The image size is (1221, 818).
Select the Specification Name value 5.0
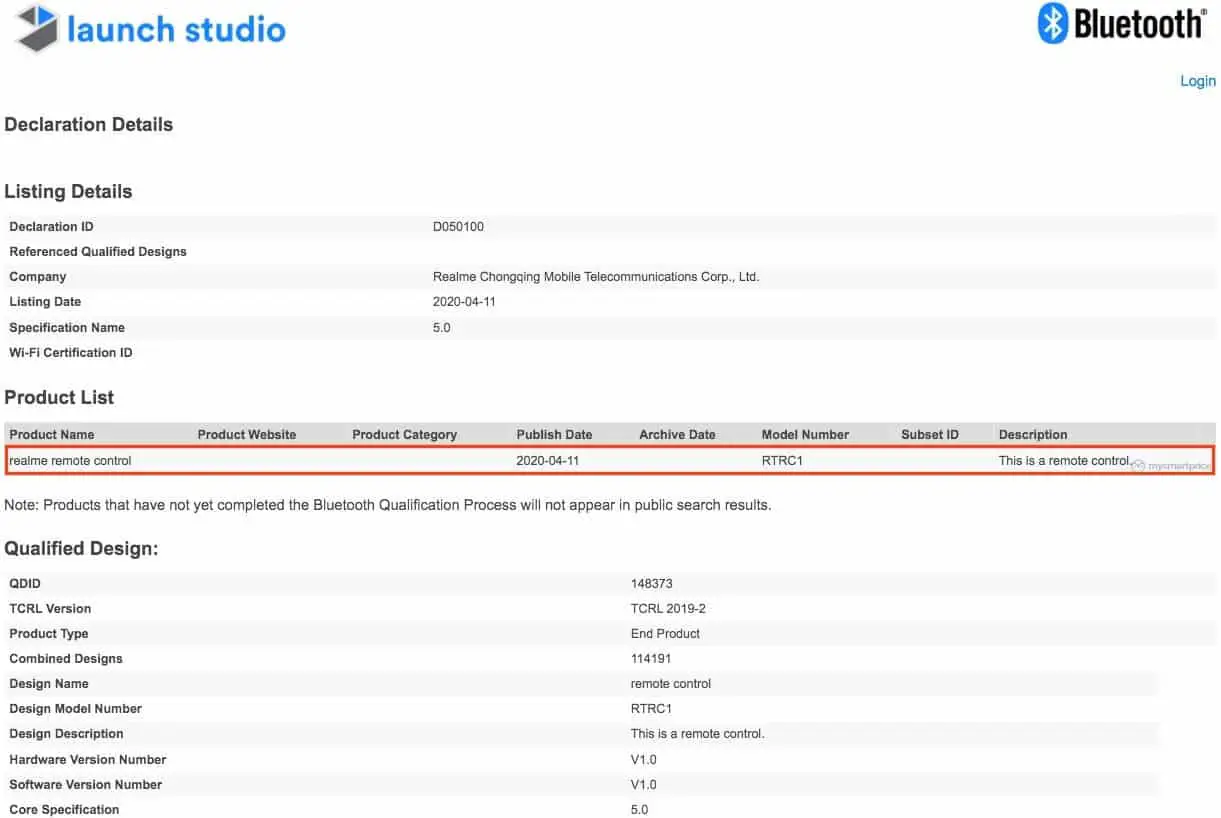coord(441,328)
